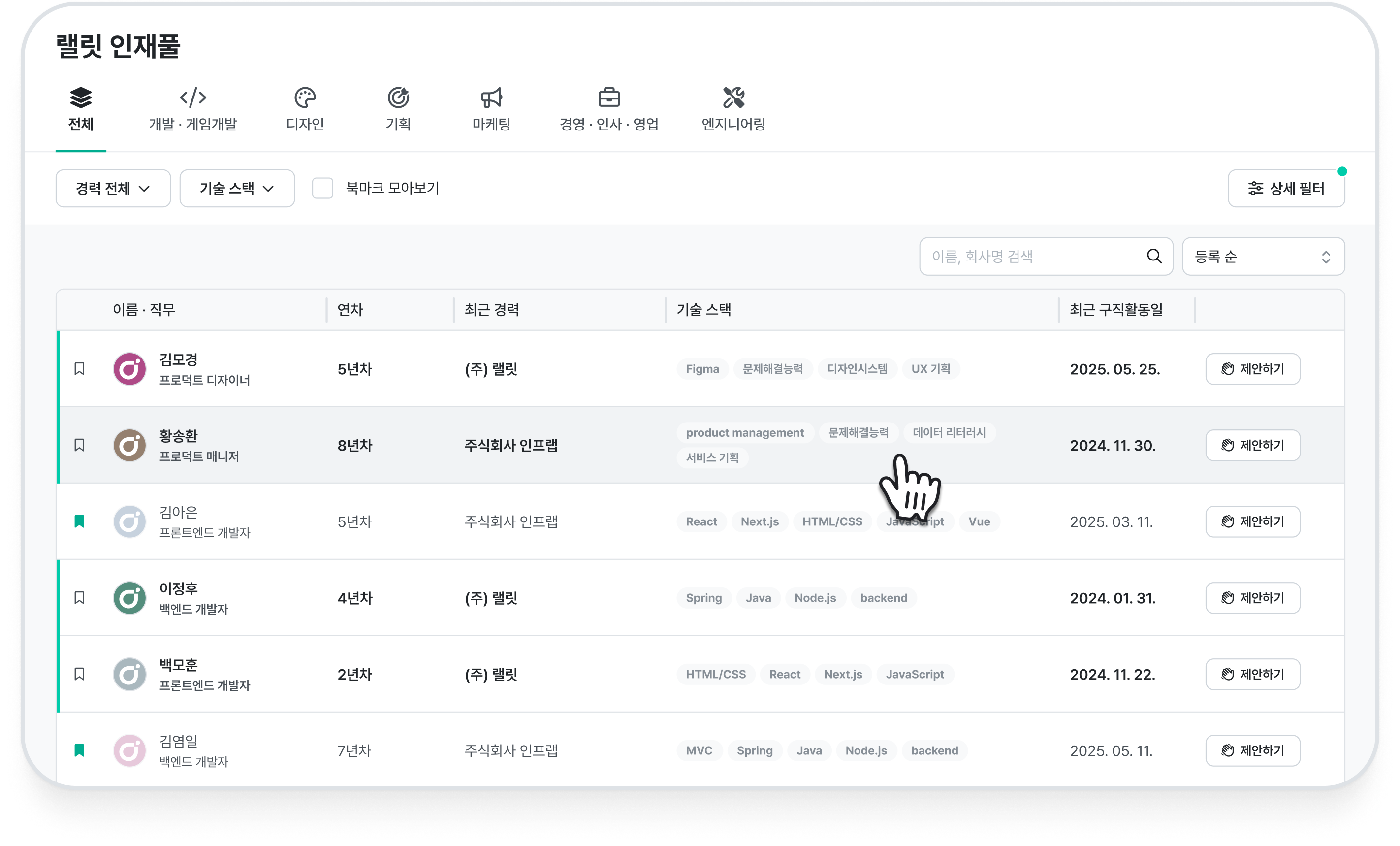The image size is (1400, 846).
Task: Click 백모훈's gray profile avatar
Action: click(129, 674)
